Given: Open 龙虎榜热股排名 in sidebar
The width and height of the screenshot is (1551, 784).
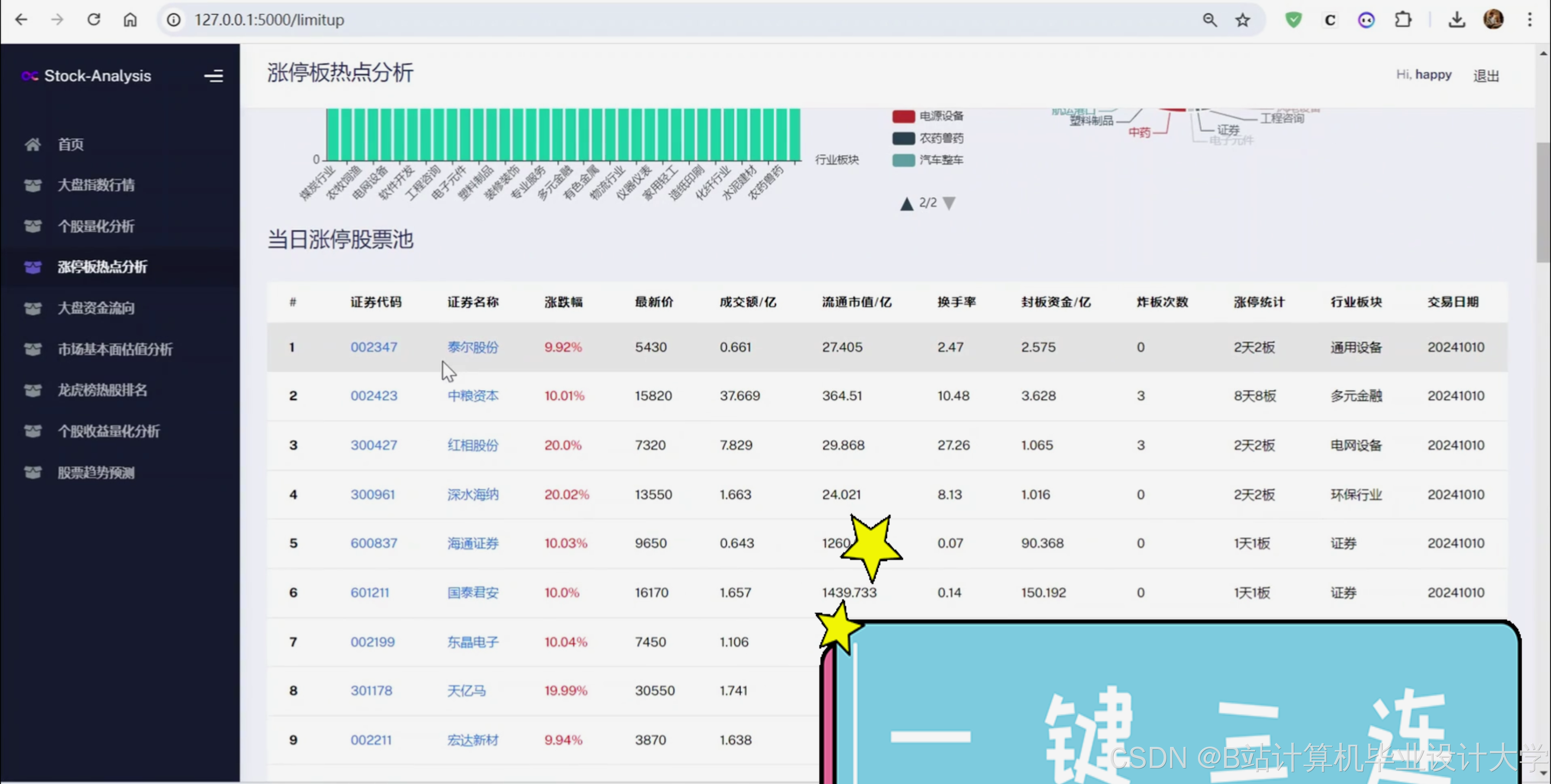Looking at the screenshot, I should click(102, 390).
